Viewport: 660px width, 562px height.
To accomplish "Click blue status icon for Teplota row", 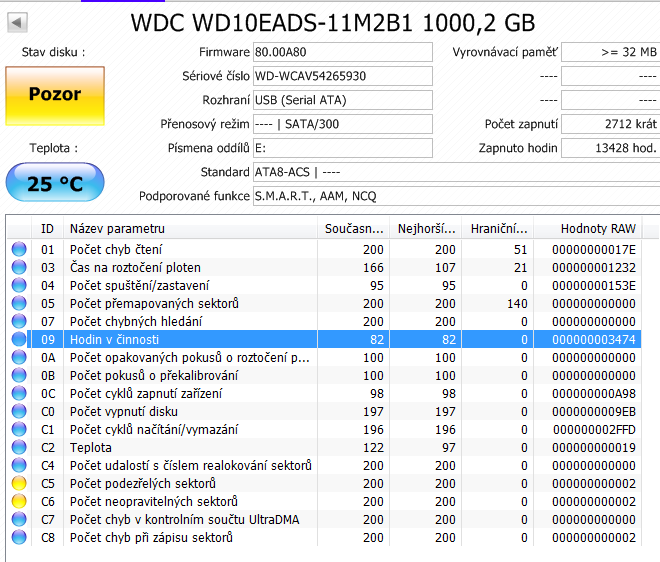I will tap(19, 447).
